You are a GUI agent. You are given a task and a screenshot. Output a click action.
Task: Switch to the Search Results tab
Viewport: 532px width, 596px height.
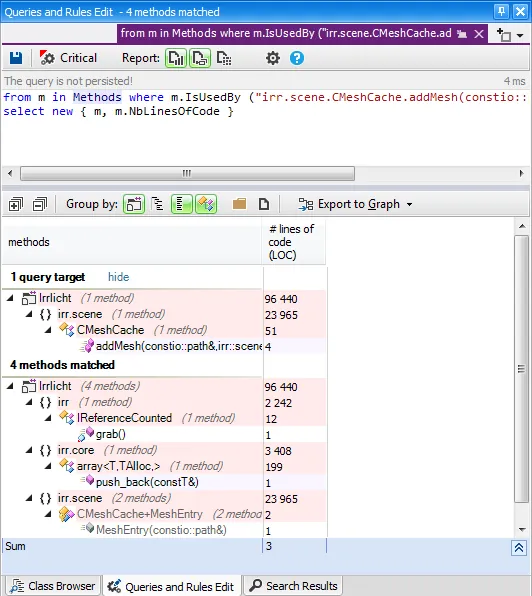[293, 586]
